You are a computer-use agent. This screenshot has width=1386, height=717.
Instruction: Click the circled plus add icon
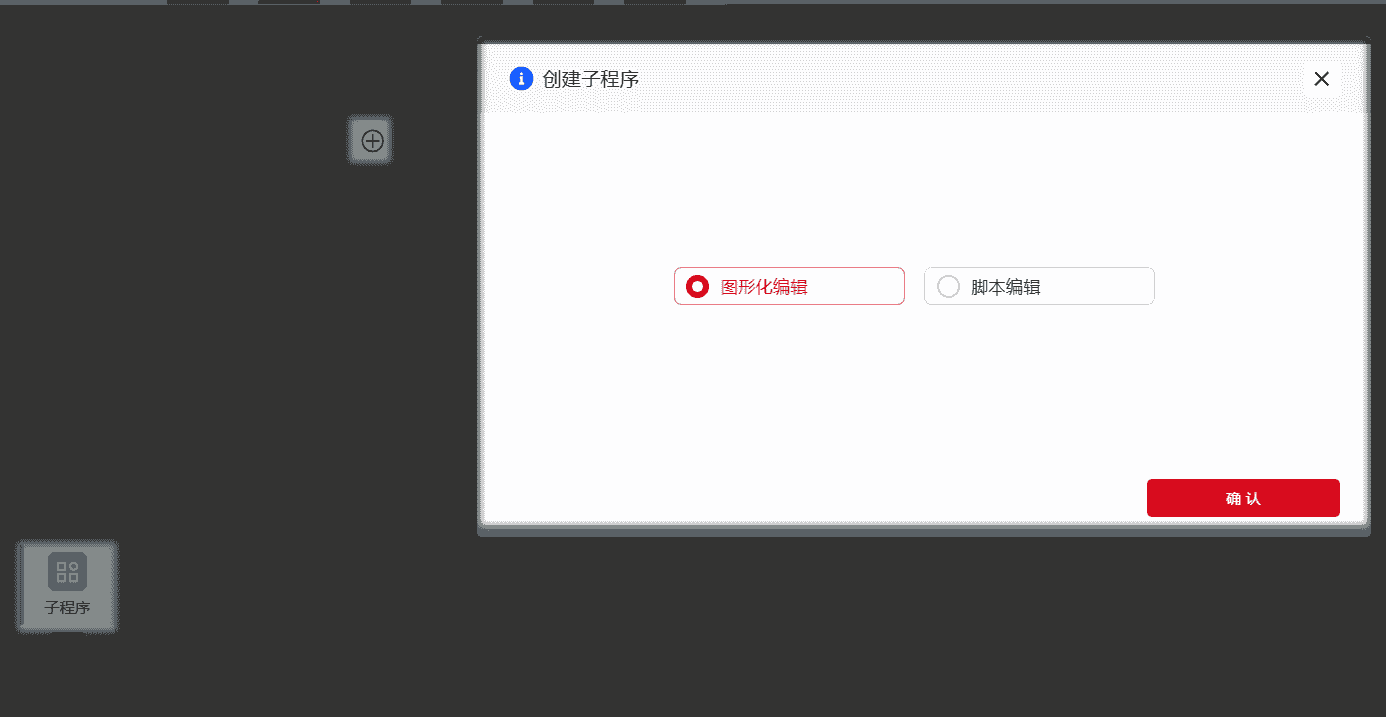coord(372,141)
